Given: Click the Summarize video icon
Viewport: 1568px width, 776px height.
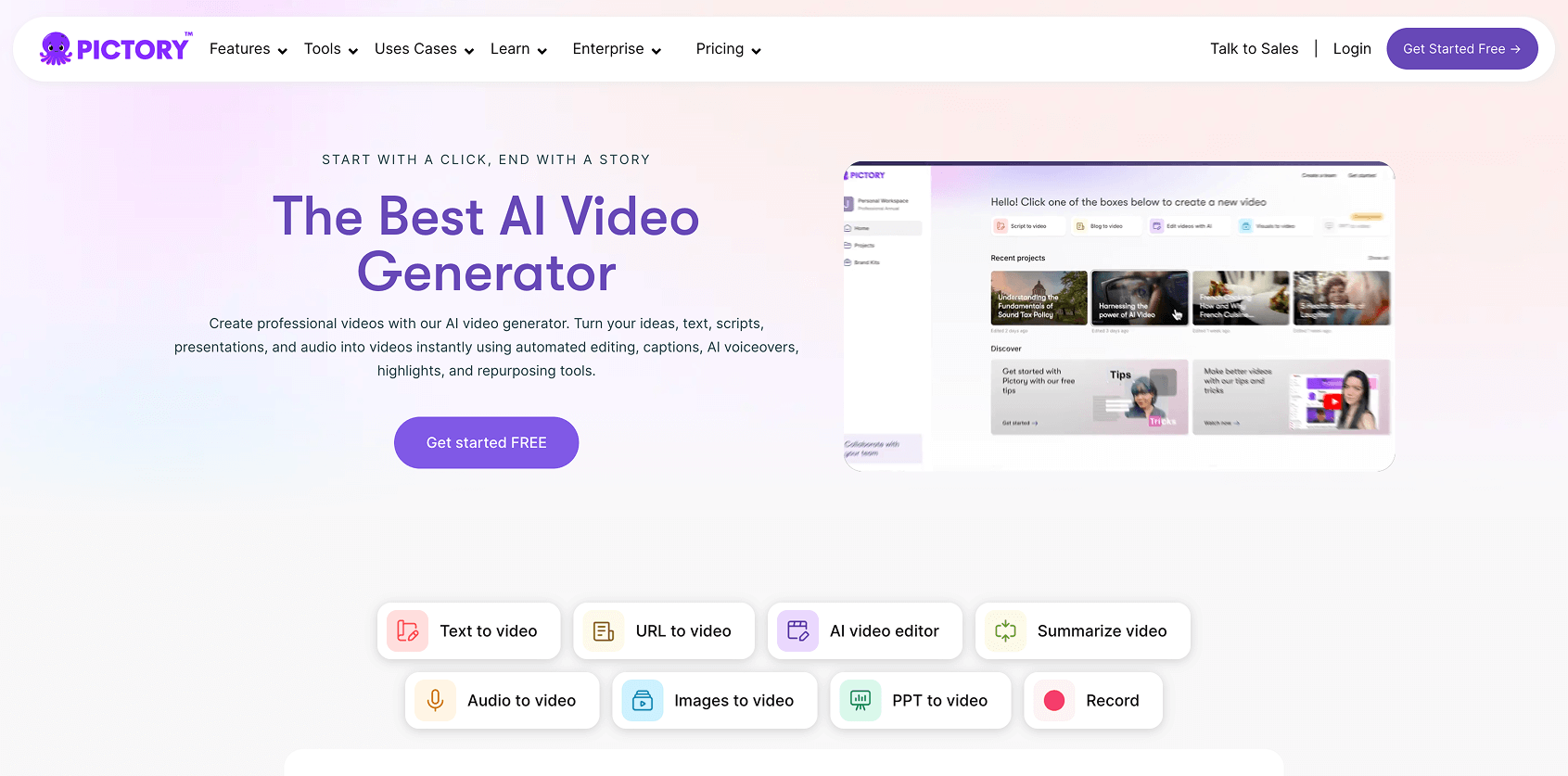Looking at the screenshot, I should tap(1005, 631).
